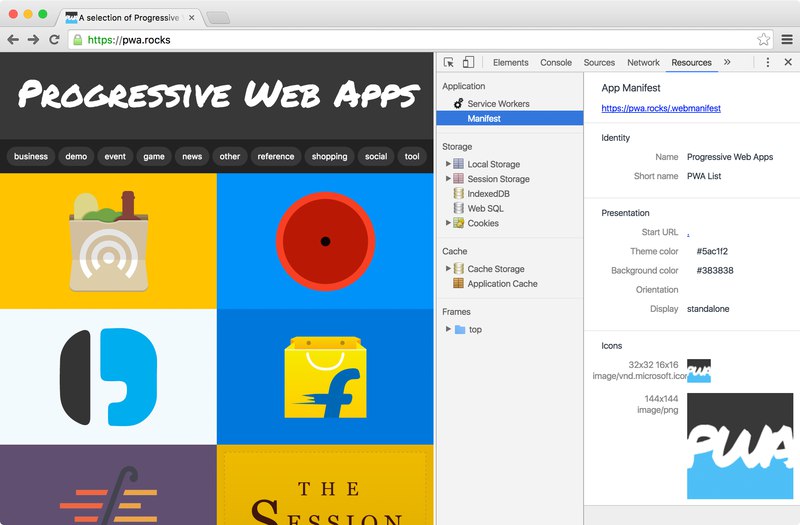Image resolution: width=800 pixels, height=525 pixels.
Task: Click the browser forward arrow
Action: (33, 40)
